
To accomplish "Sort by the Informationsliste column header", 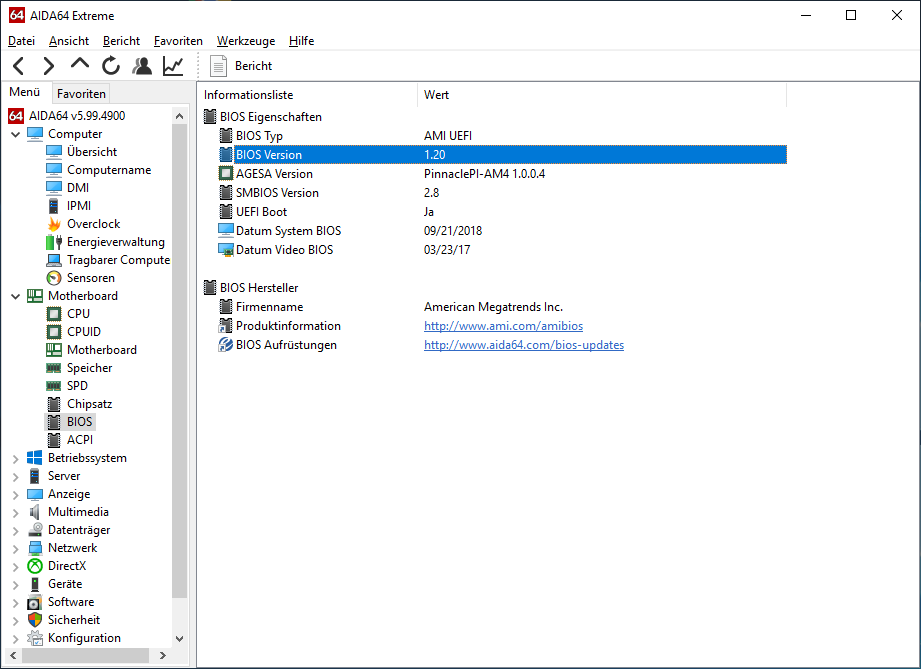I will coord(308,95).
